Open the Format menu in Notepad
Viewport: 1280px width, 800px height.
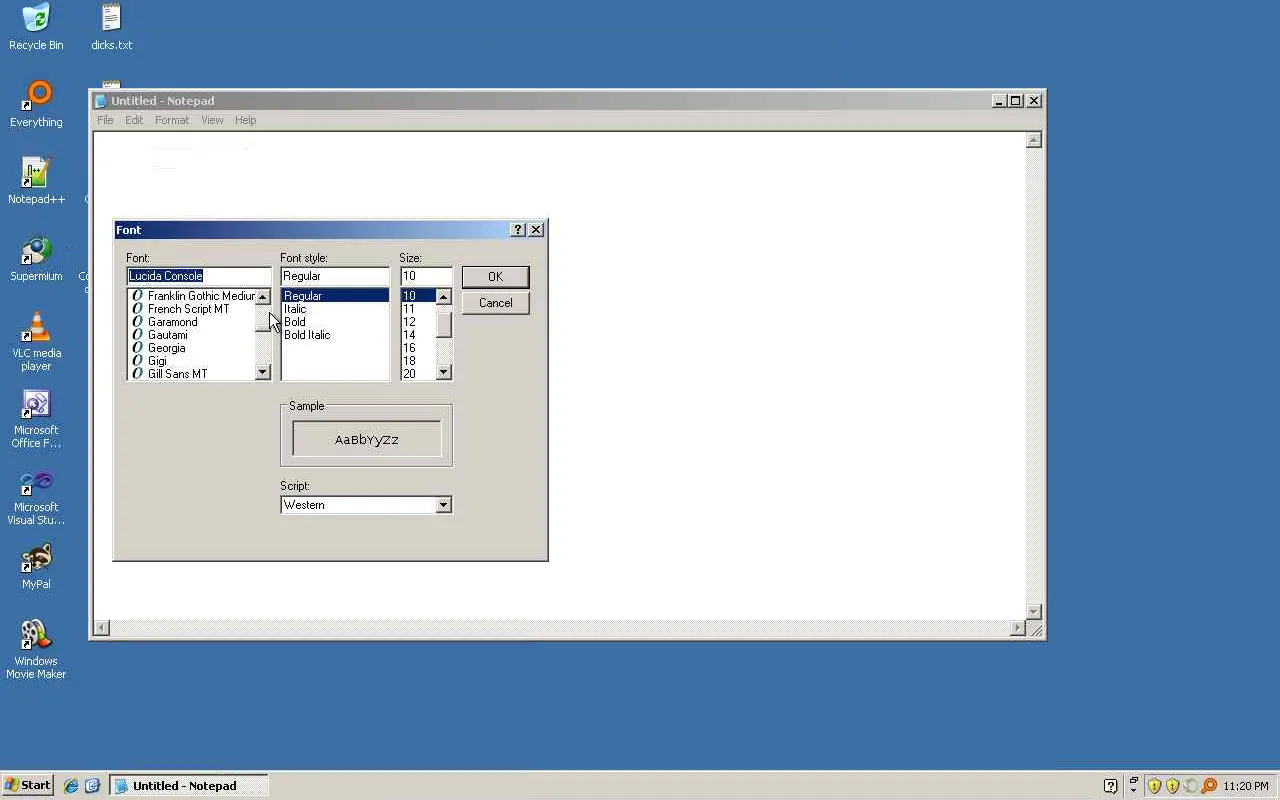pos(172,120)
